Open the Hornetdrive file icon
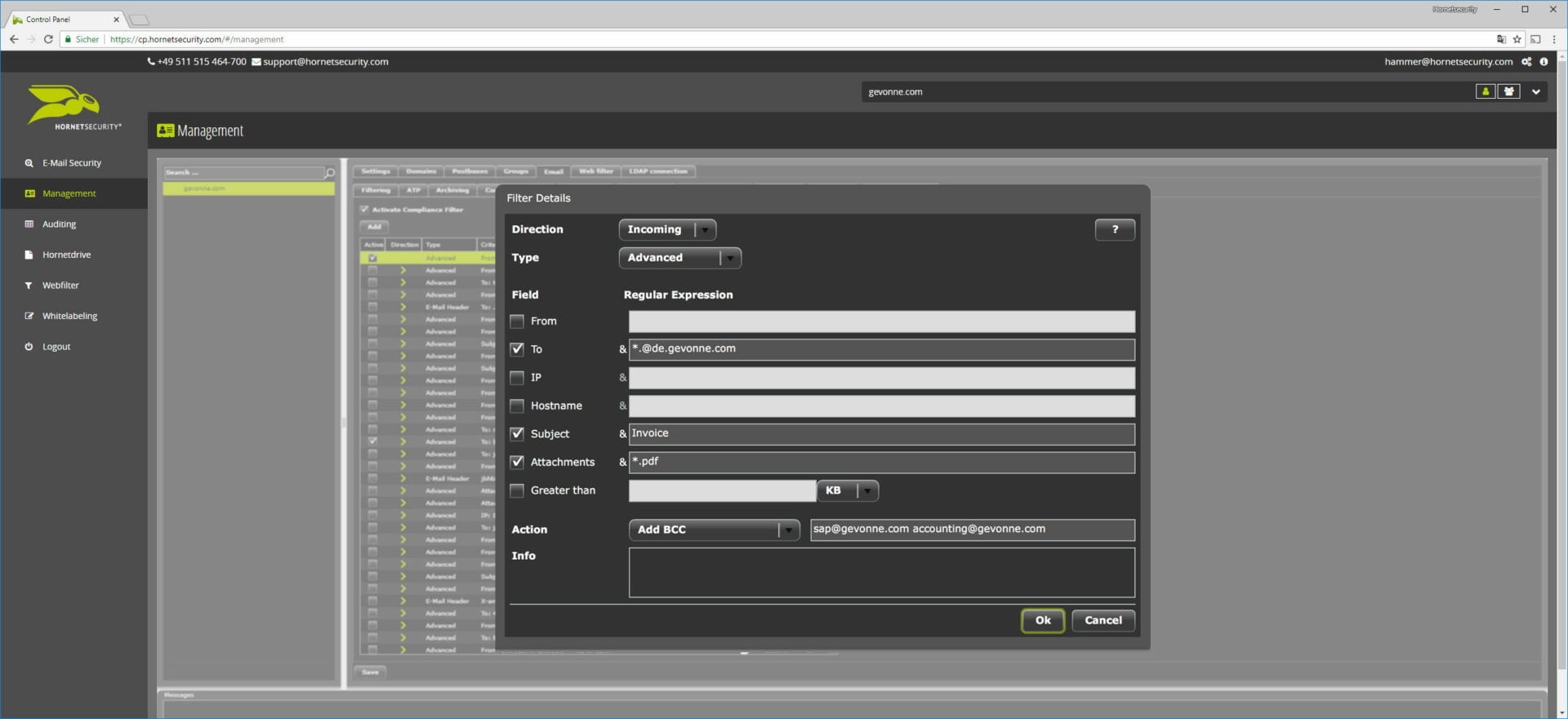Image resolution: width=1568 pixels, height=719 pixels. (x=29, y=255)
